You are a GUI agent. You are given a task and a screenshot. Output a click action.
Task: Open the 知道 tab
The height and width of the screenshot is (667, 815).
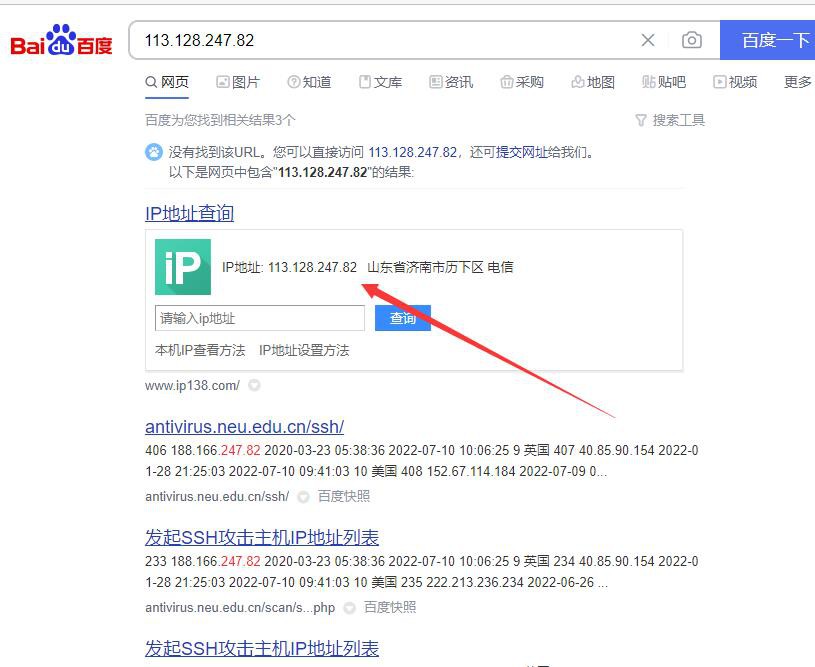309,82
